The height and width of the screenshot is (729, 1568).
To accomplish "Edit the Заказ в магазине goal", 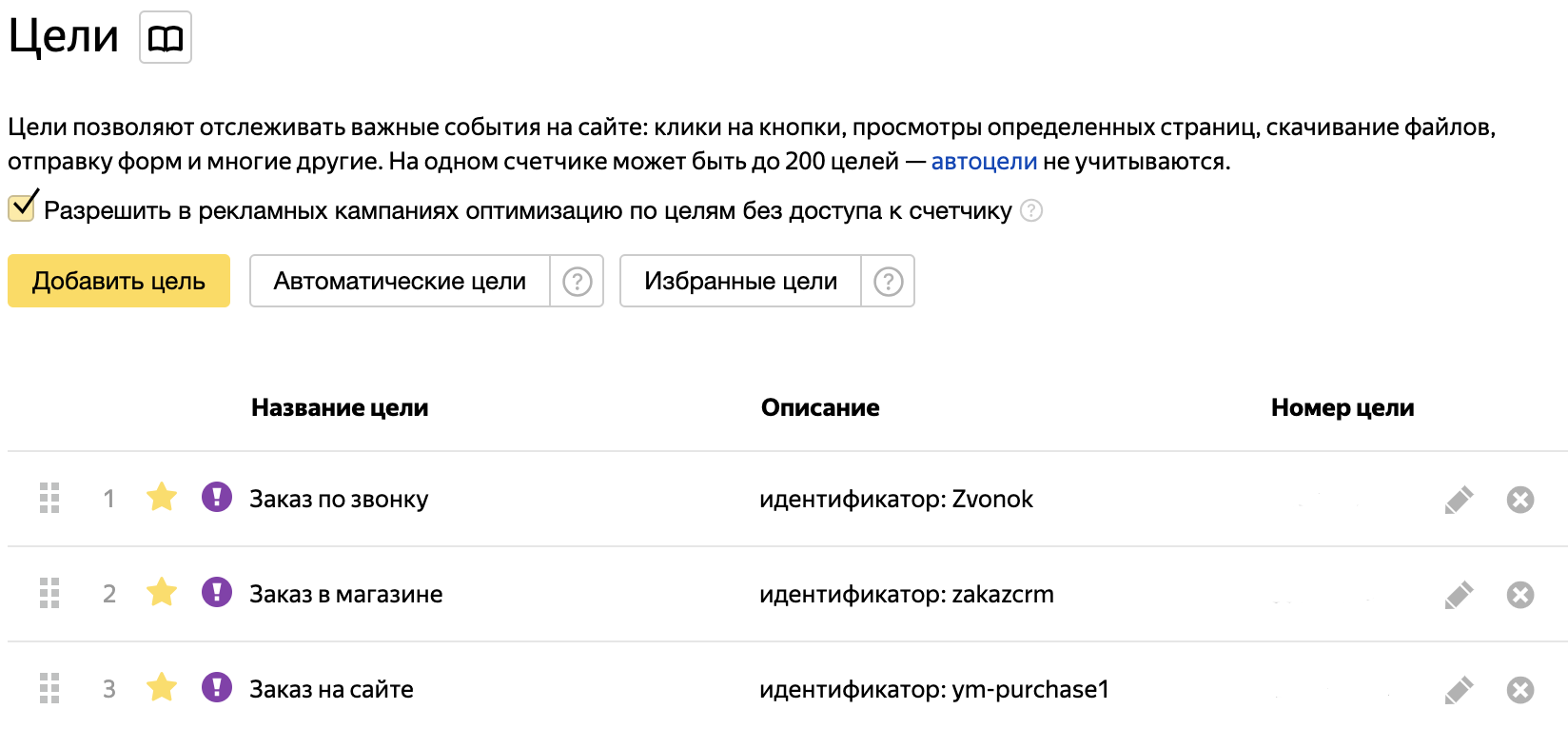I will 1459,595.
